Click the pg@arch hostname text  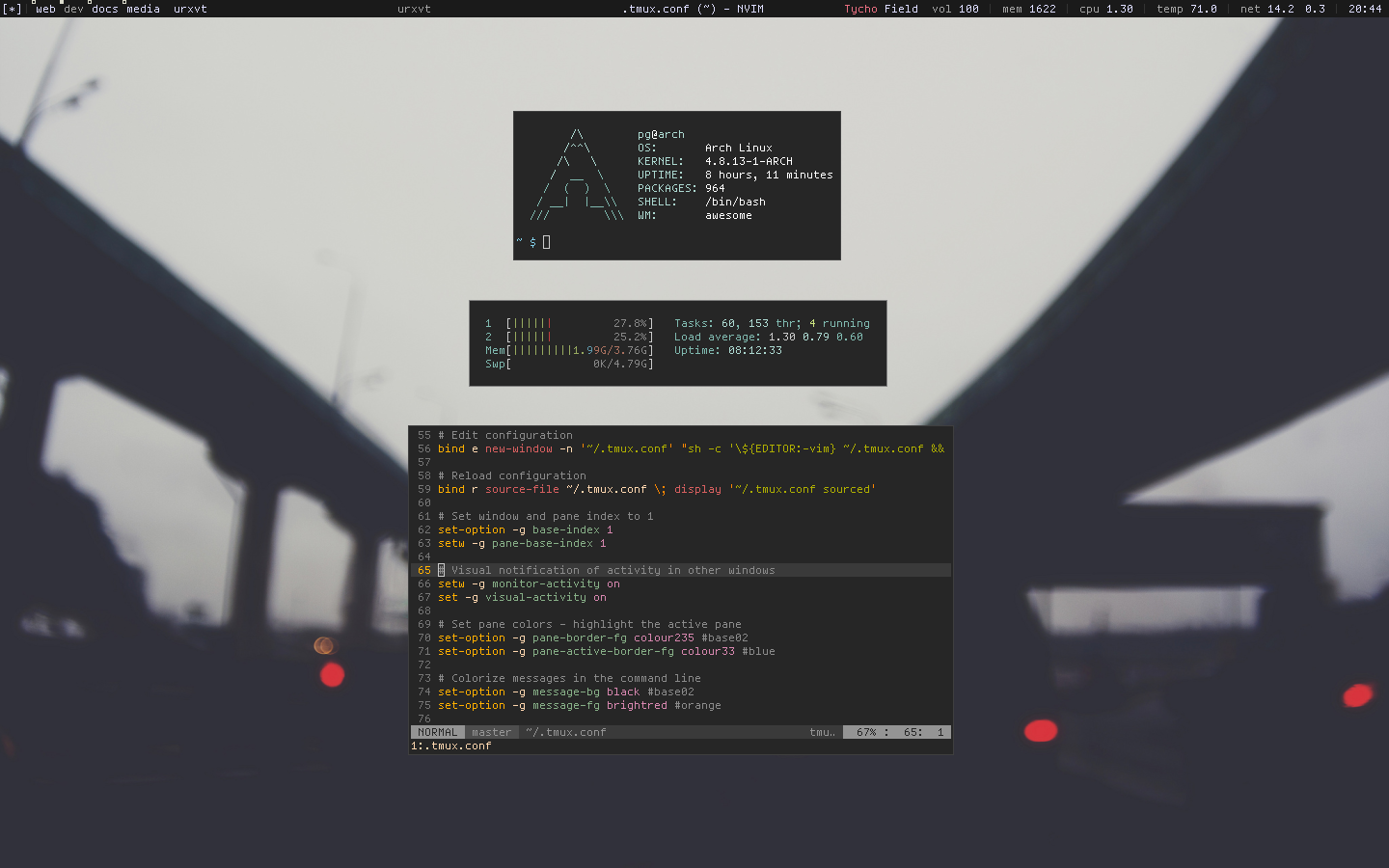pyautogui.click(x=661, y=134)
